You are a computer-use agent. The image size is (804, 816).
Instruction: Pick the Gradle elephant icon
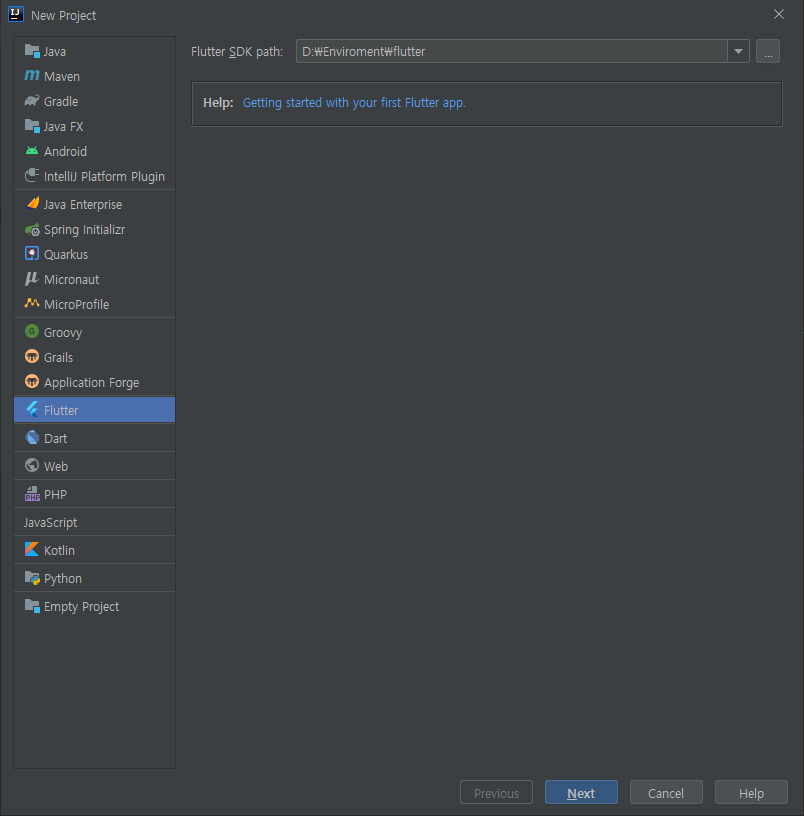point(32,101)
